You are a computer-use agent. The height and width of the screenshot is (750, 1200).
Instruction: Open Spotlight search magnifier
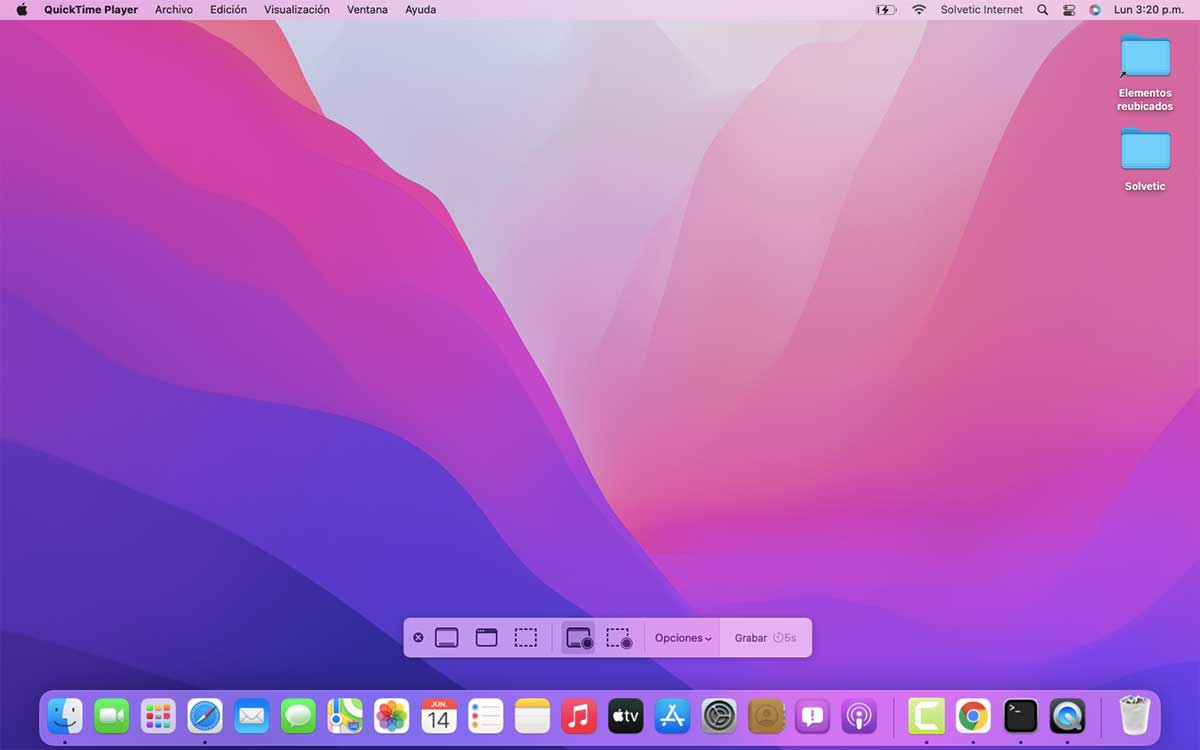[1043, 10]
